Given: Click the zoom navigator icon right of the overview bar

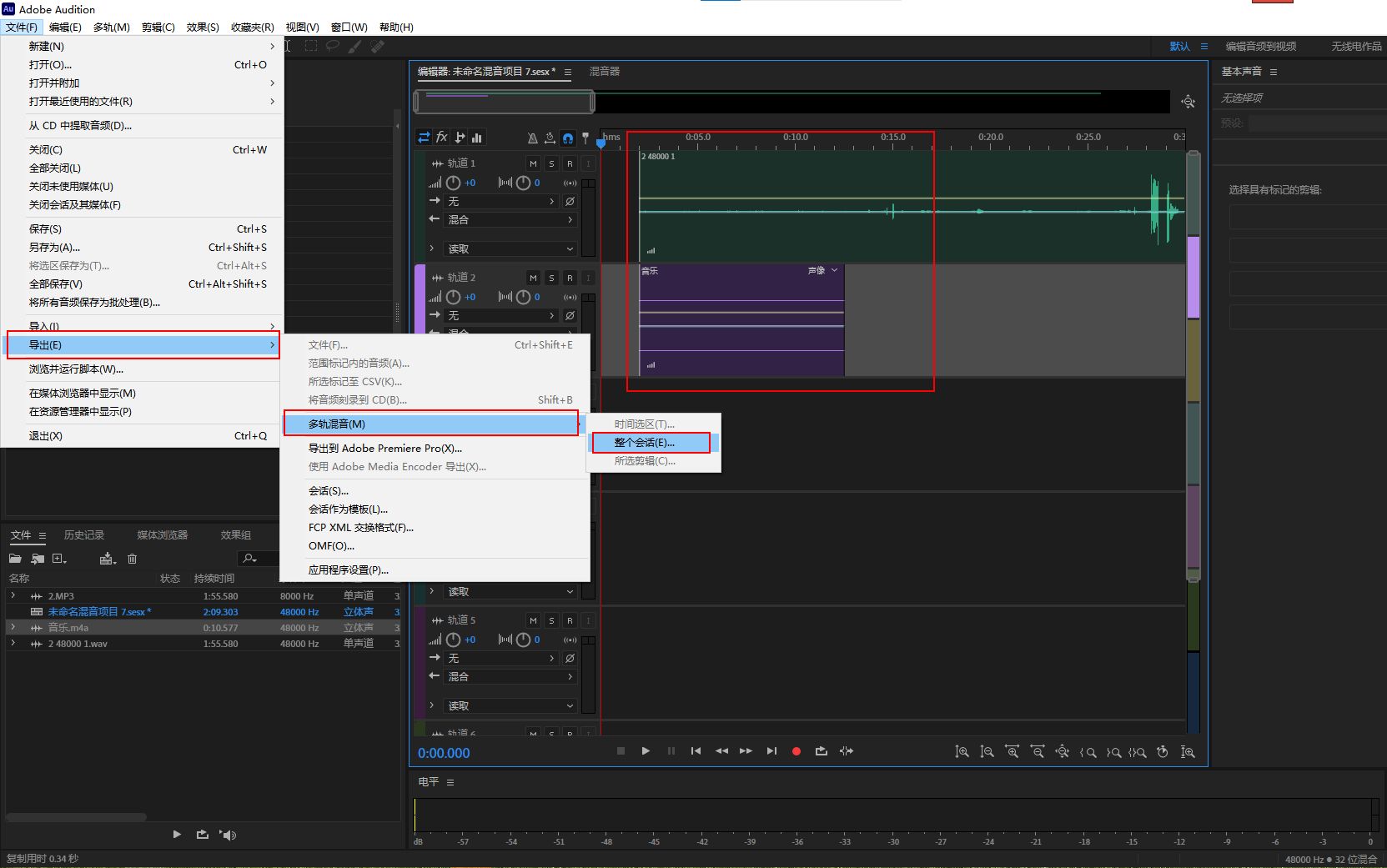Looking at the screenshot, I should point(1188,102).
